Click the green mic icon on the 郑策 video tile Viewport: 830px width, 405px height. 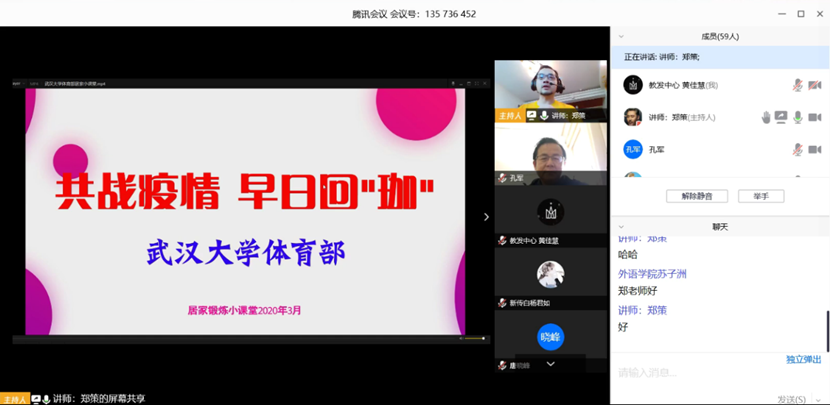(x=544, y=115)
